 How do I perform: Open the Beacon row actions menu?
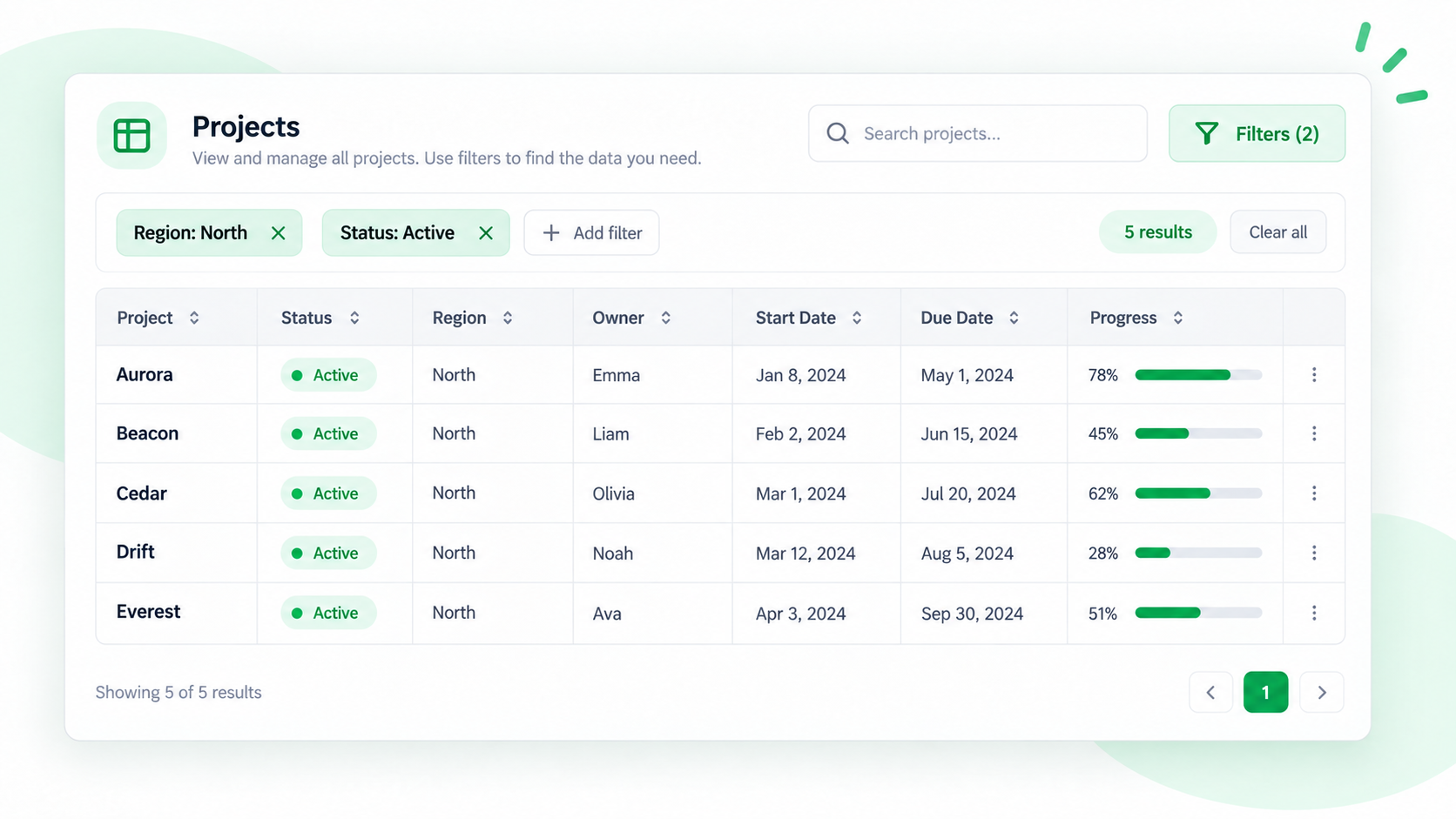(1314, 433)
